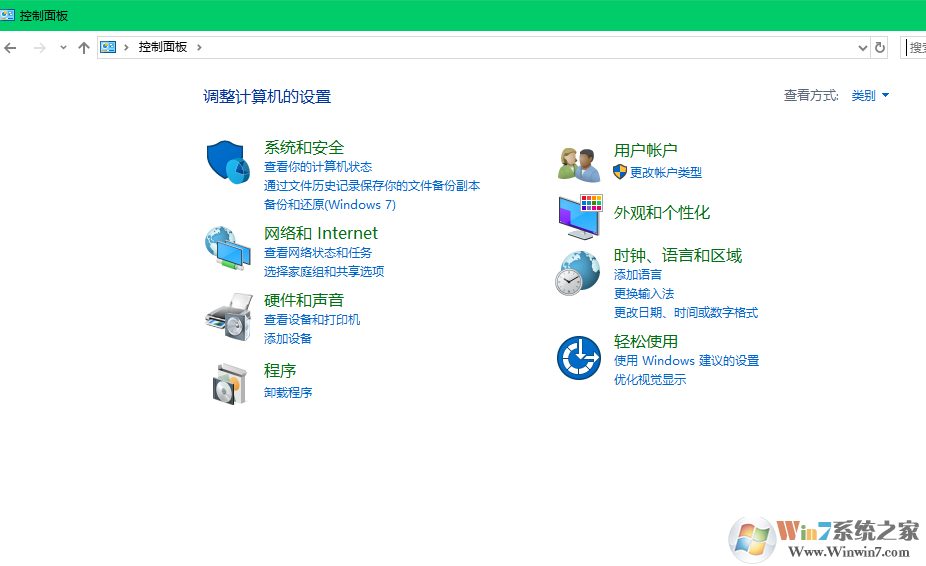Click the System and Security shield icon

click(x=228, y=162)
